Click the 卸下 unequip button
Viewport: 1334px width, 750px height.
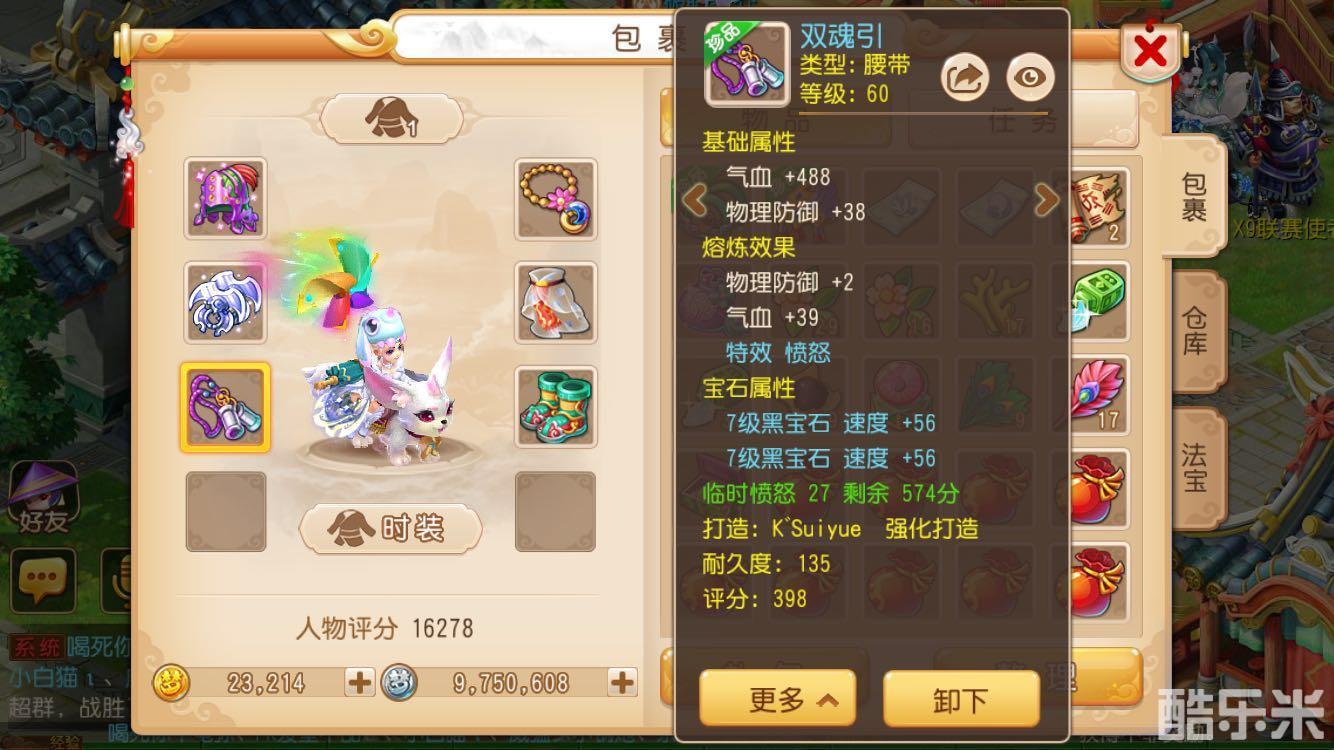tap(961, 699)
